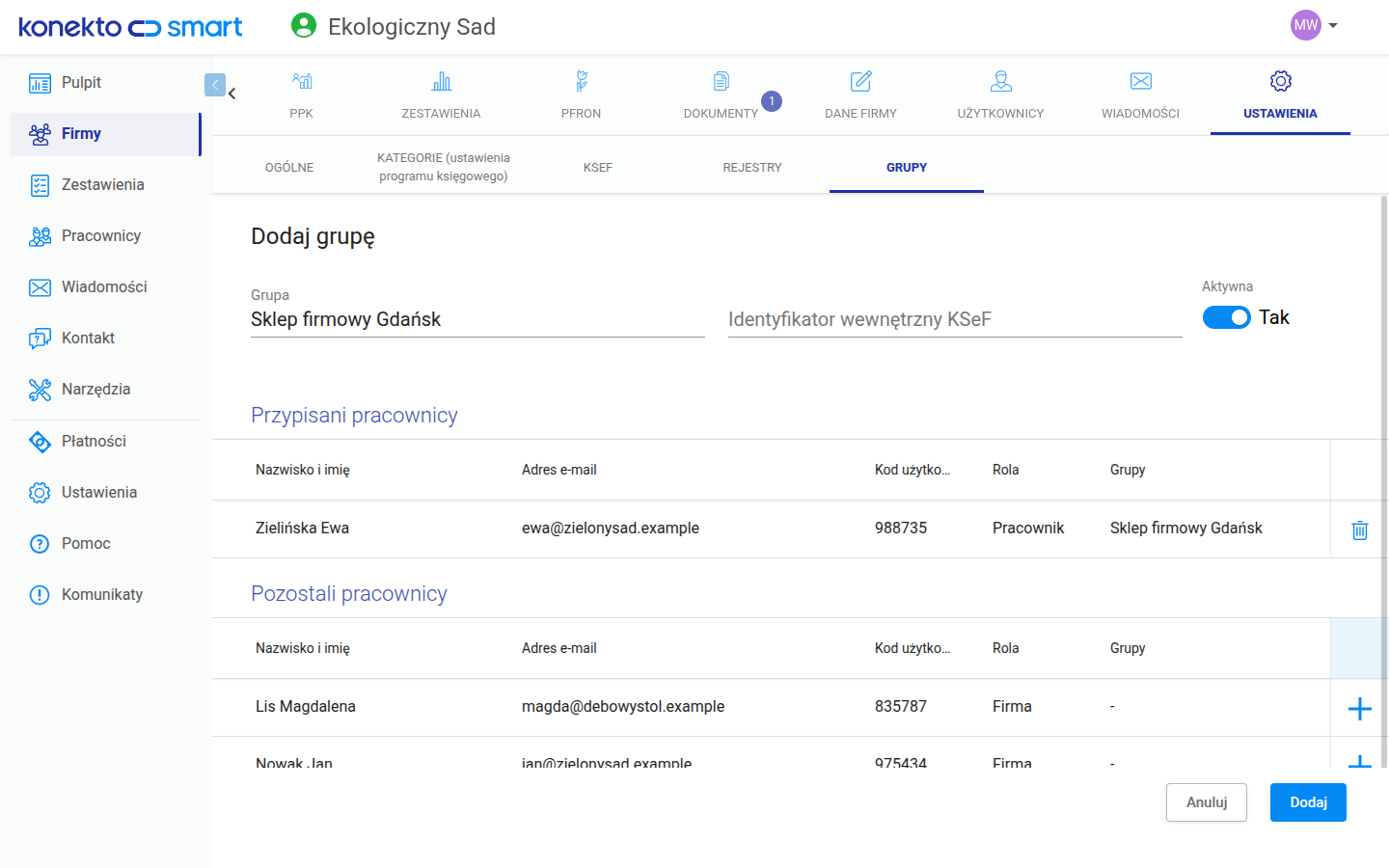Open Kontakt sidebar item
This screenshot has width=1389, height=868.
pos(106,339)
